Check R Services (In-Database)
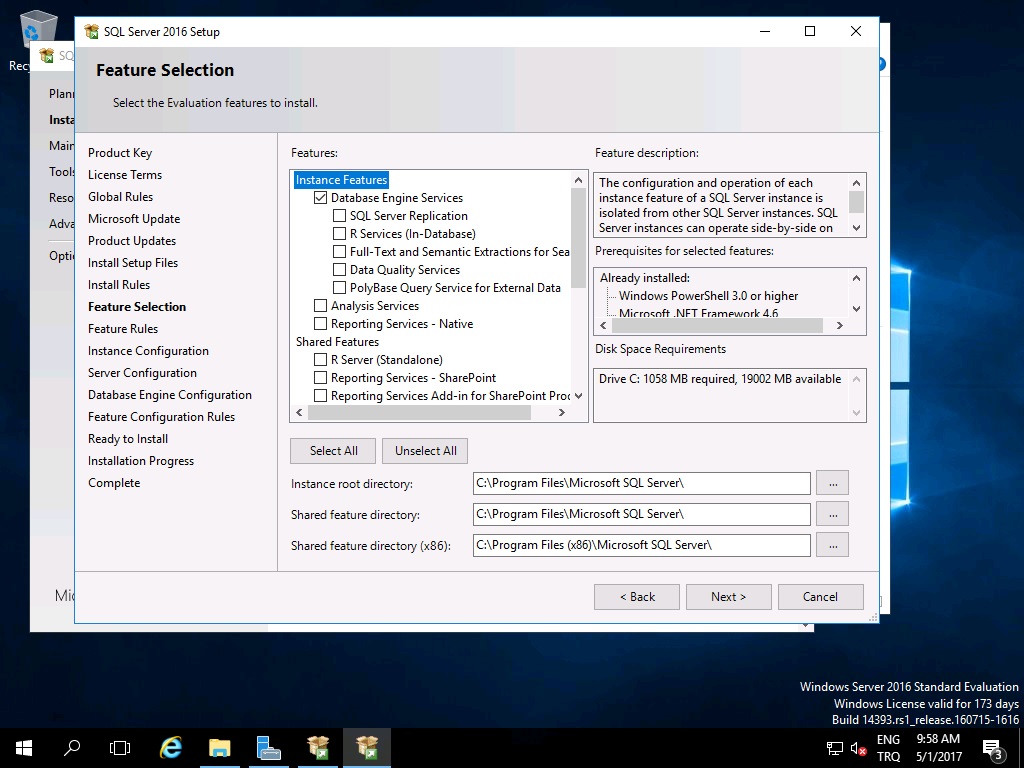The image size is (1024, 768). pos(339,234)
